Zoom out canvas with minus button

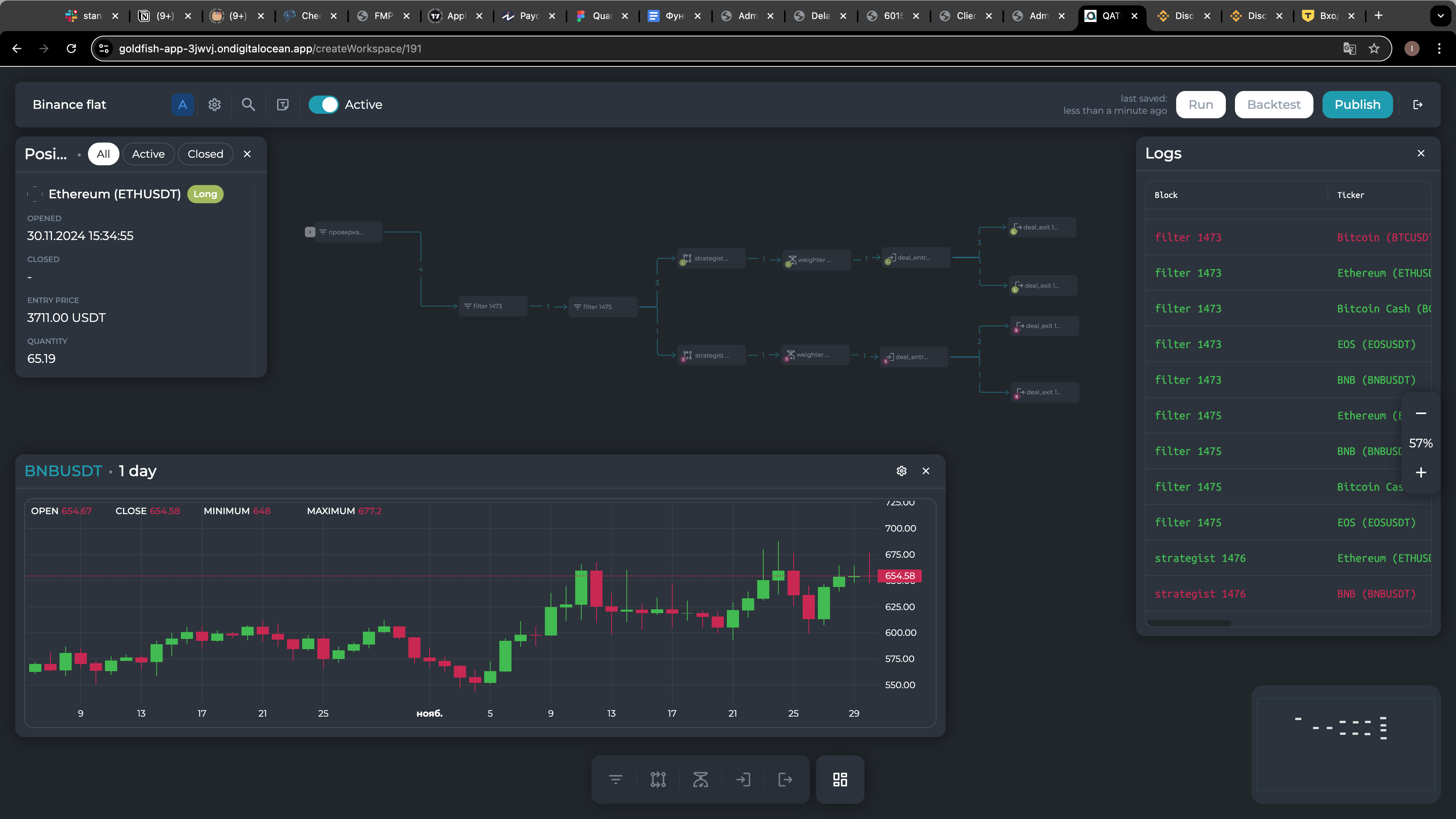coord(1421,414)
